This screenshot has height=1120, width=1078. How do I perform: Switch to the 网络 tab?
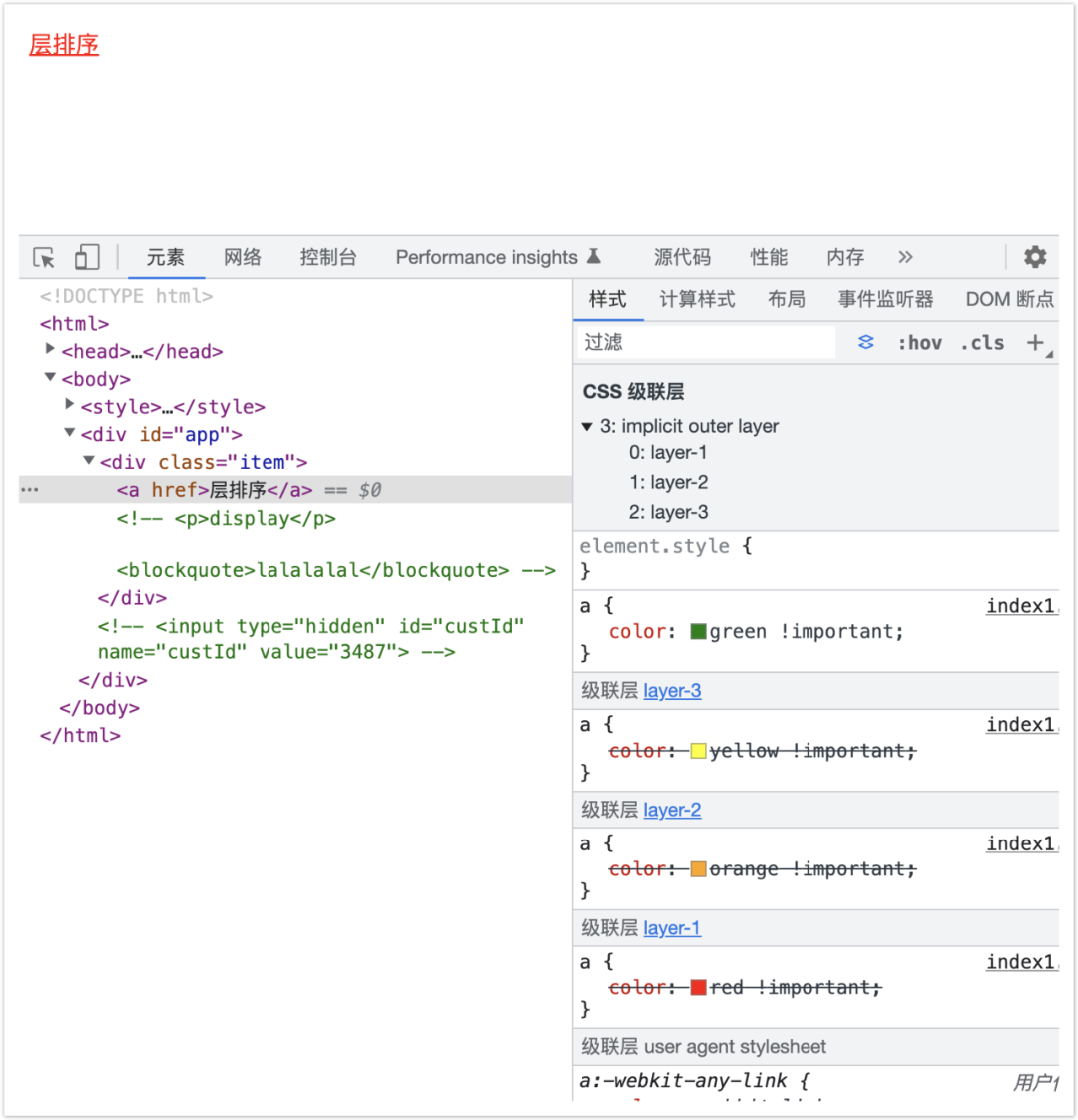(x=243, y=257)
